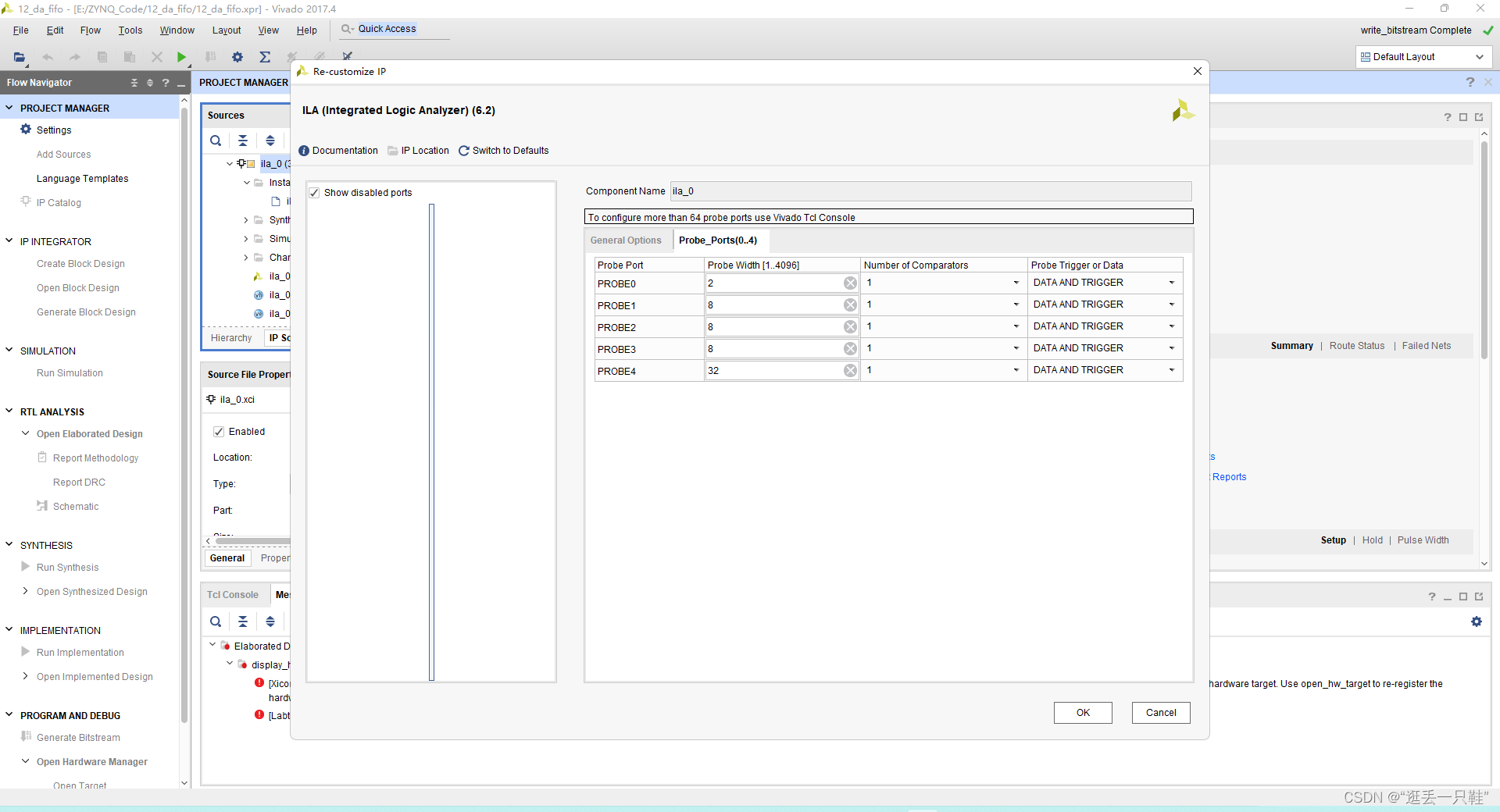
Task: Collapse all in the Sources panel toolbar
Action: click(x=243, y=141)
